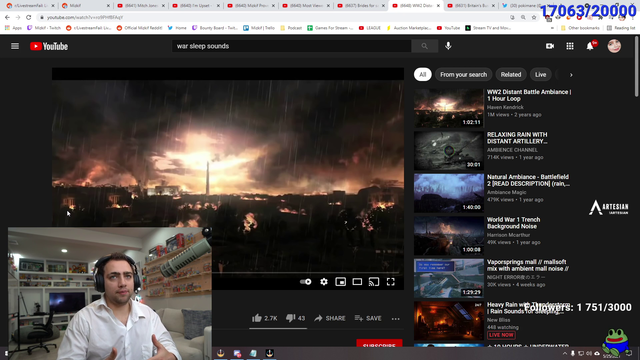Open the account avatar menu
The image size is (640, 360).
[614, 46]
